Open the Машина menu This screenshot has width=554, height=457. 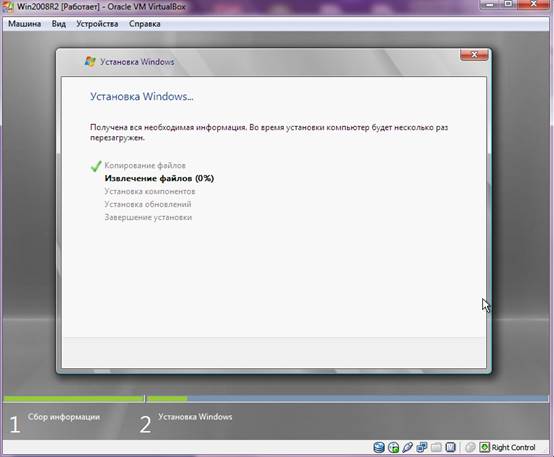(24, 24)
